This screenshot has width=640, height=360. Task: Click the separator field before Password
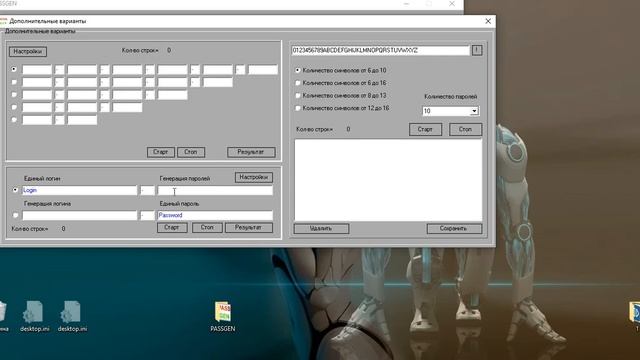[x=147, y=215]
